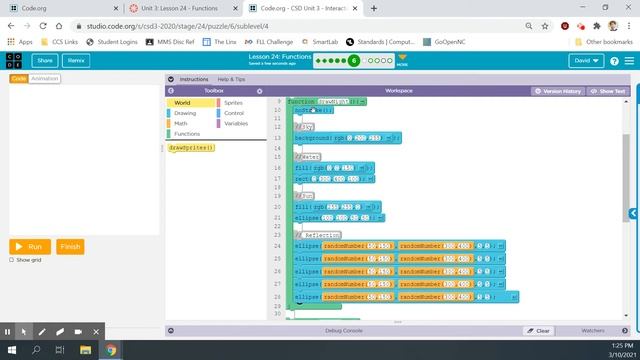Image resolution: width=640 pixels, height=360 pixels.
Task: Click the Share button
Action: (45, 61)
